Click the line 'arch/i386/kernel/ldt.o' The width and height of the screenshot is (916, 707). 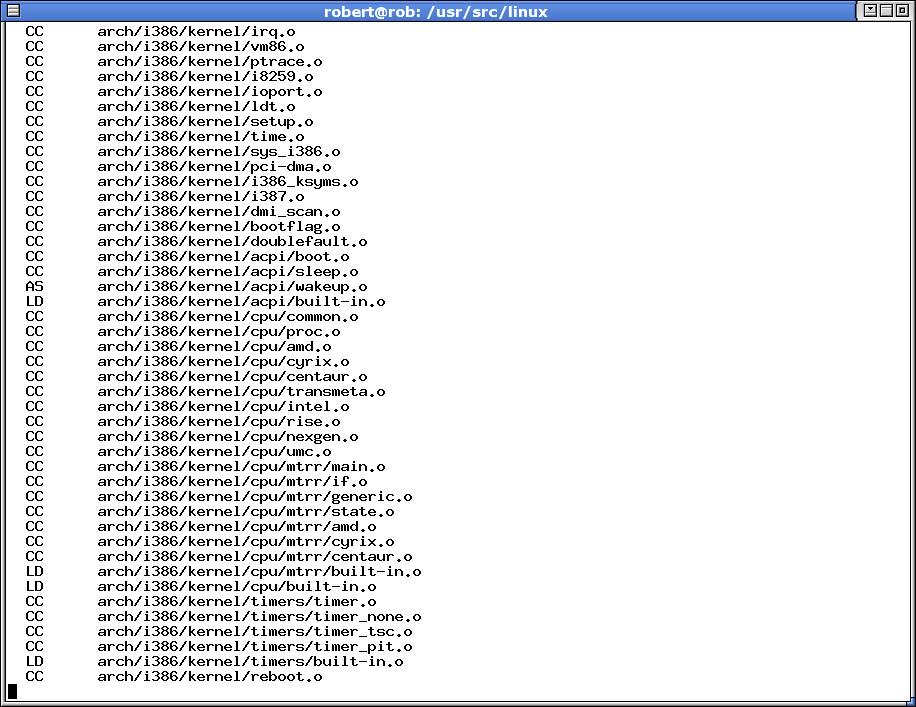click(x=196, y=107)
